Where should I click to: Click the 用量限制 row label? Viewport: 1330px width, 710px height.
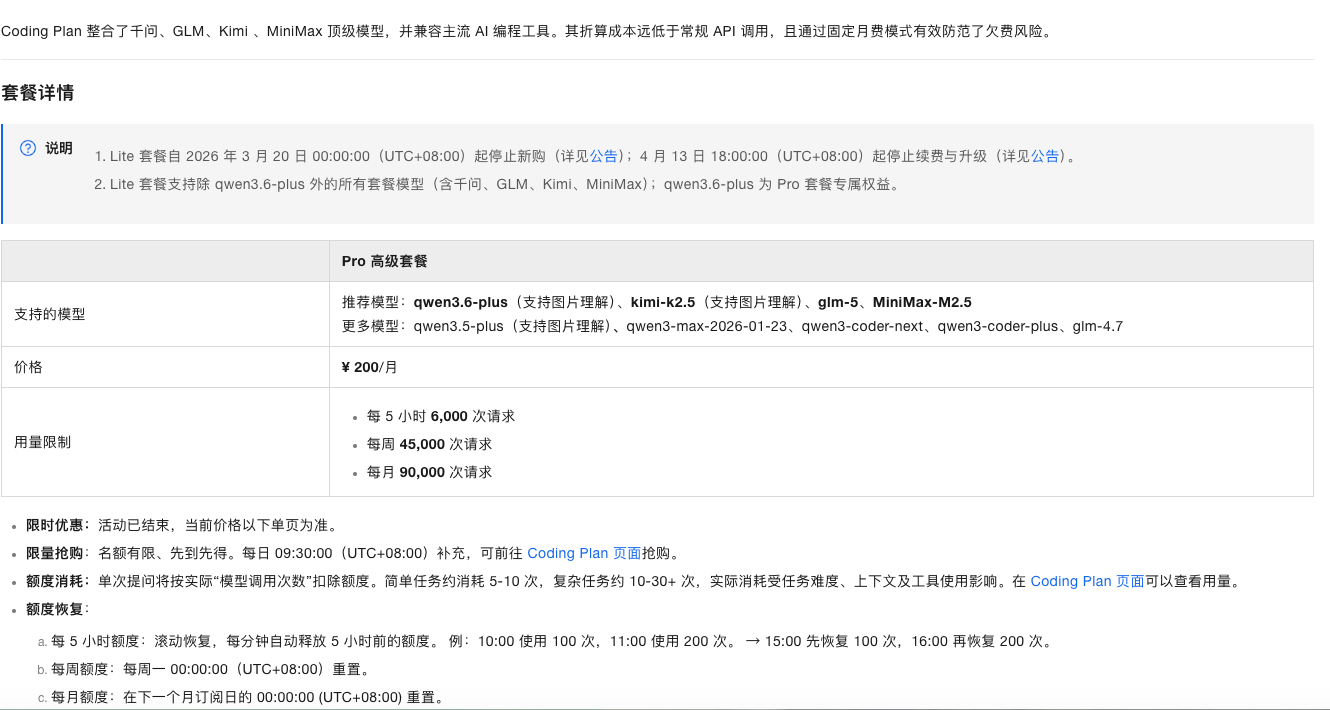[x=42, y=442]
